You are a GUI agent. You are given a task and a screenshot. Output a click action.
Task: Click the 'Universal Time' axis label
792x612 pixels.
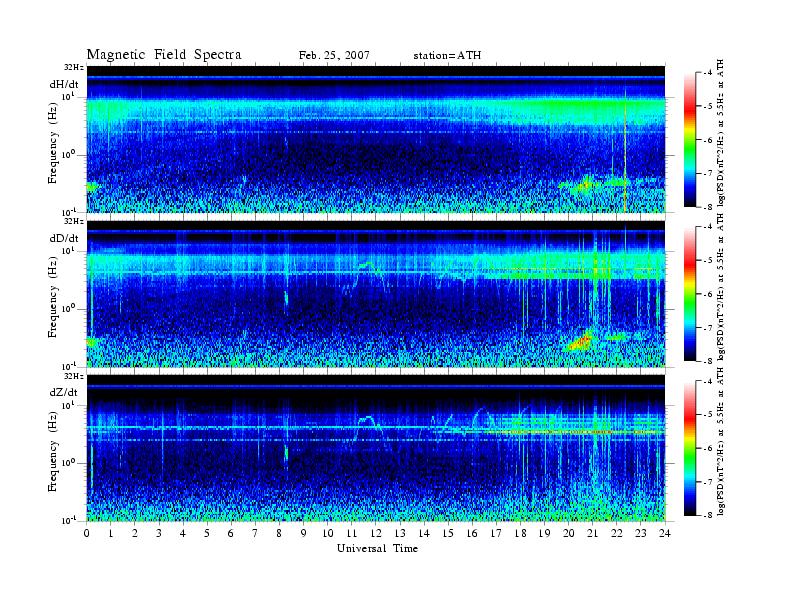tap(377, 548)
